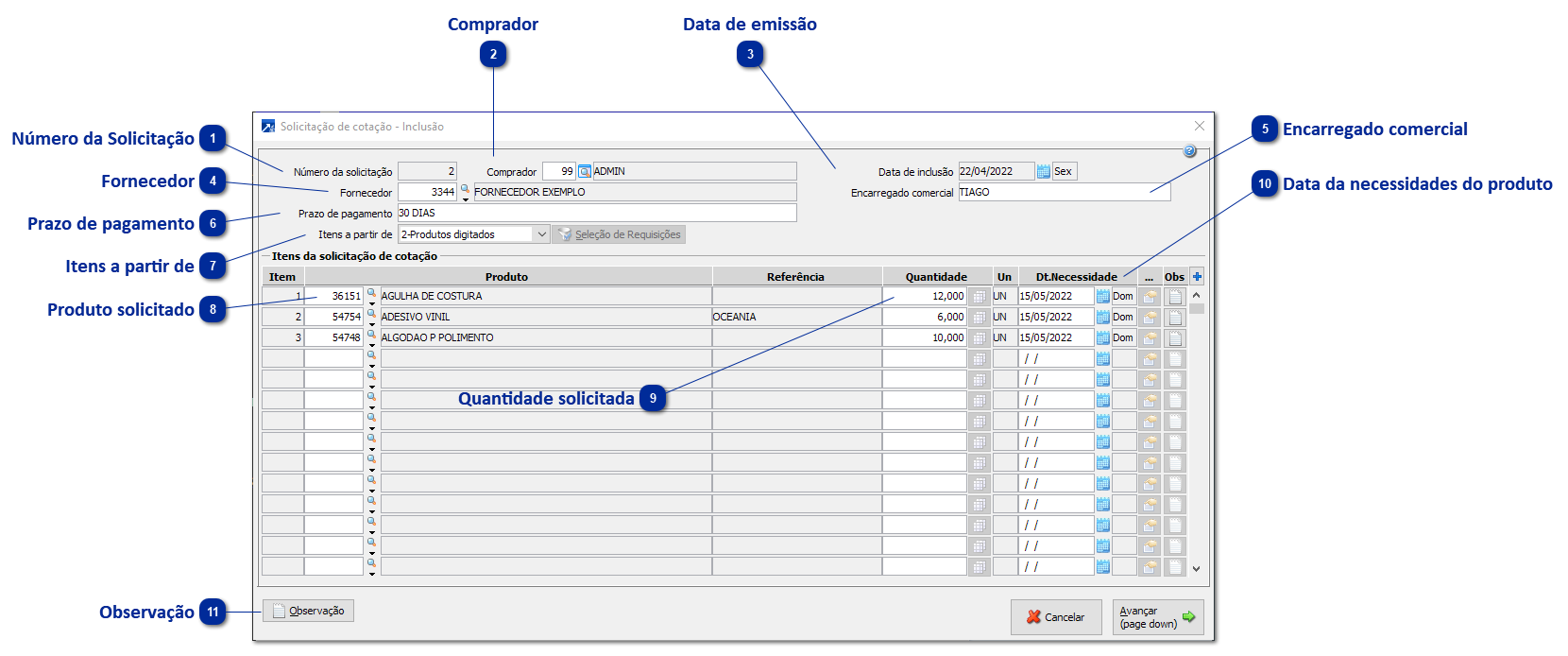Viewport: 1568px width, 656px height.
Task: Click the Observação button
Action: point(308,611)
